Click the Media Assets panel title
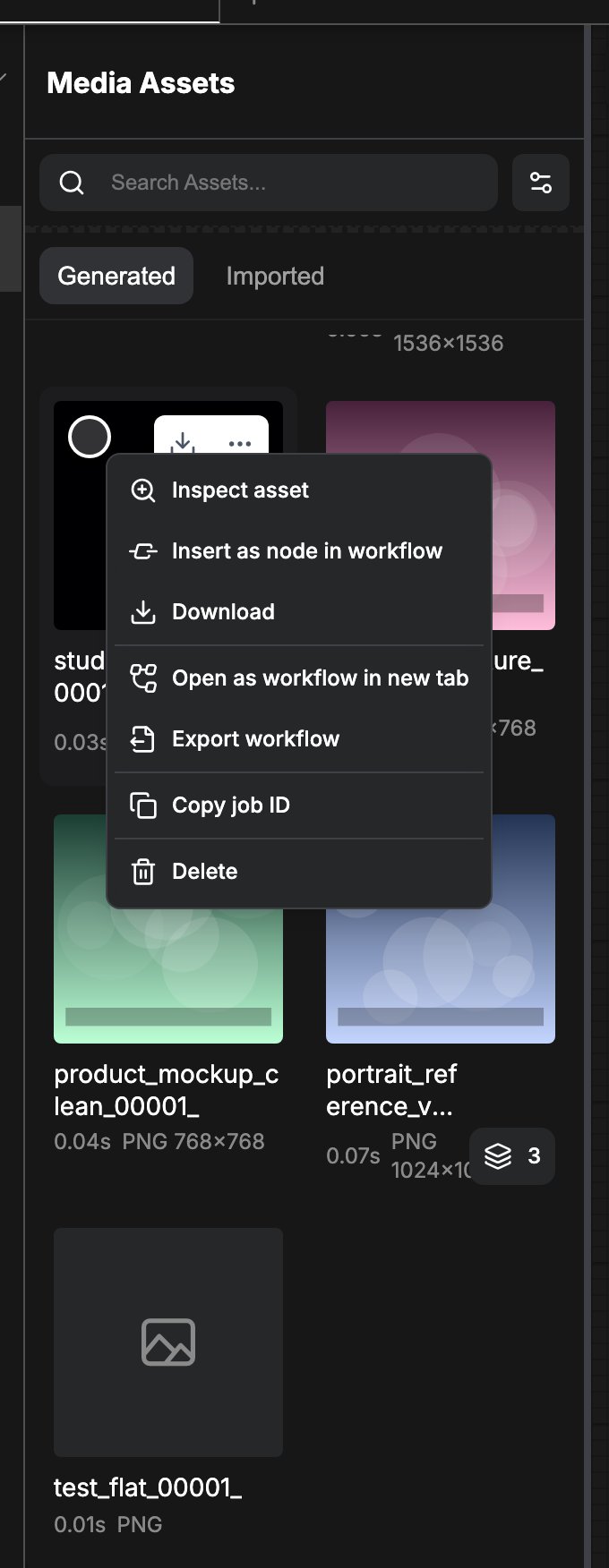Screen dimensions: 609x1568 (x=141, y=83)
